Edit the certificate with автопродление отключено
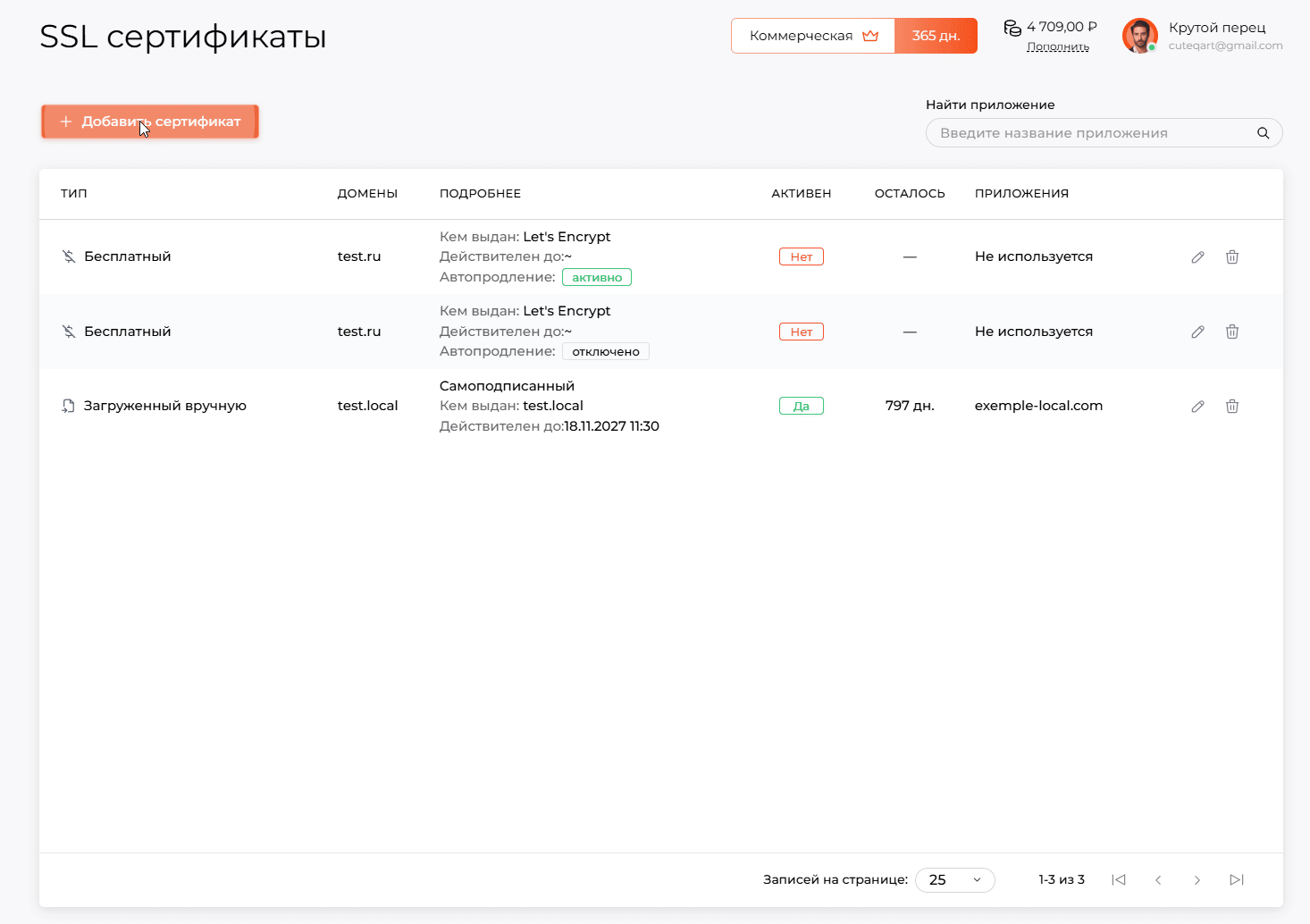1310x924 pixels. (1197, 332)
